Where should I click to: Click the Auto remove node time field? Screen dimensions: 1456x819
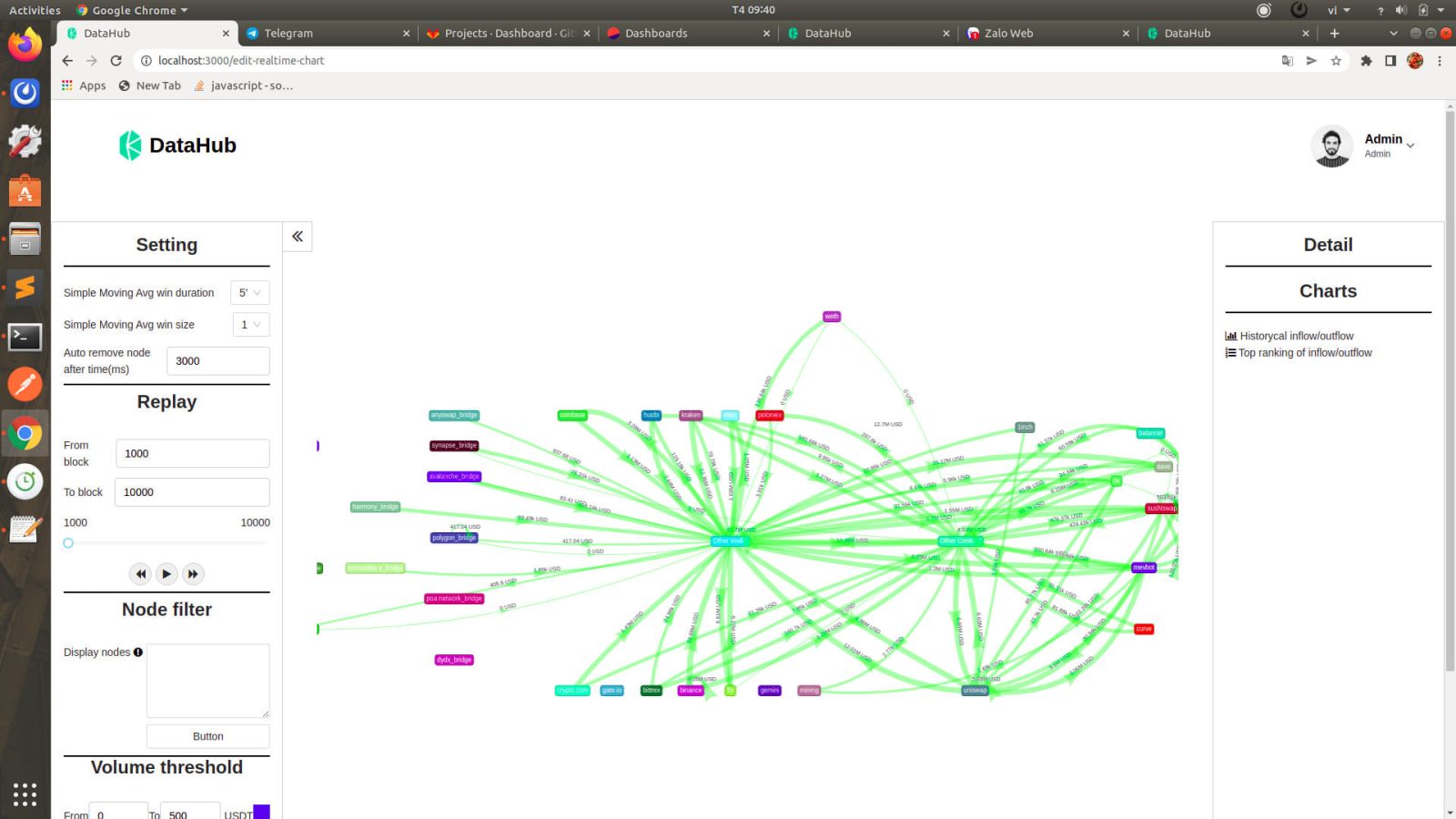[x=217, y=361]
